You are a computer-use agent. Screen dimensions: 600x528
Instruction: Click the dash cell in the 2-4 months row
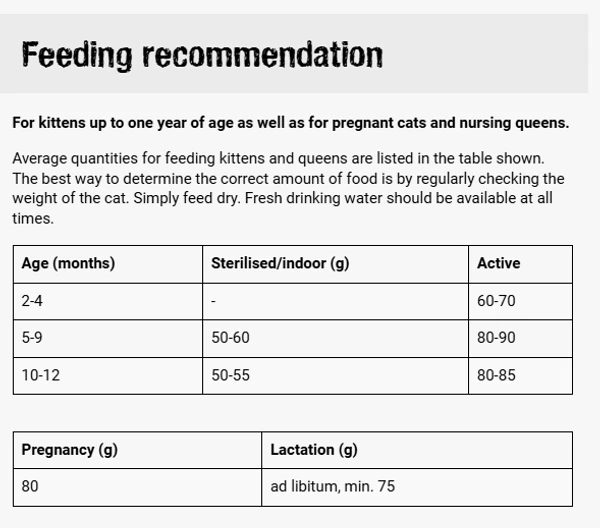[x=214, y=301]
